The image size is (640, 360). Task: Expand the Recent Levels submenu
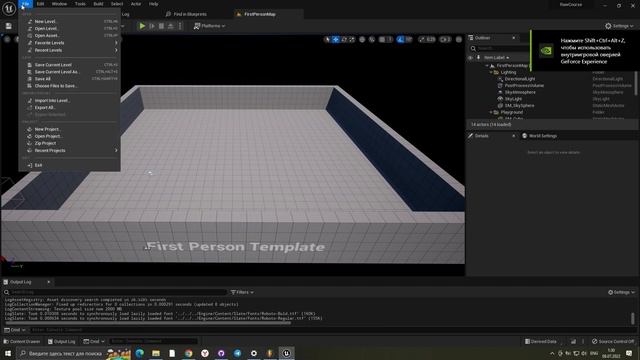pos(69,50)
